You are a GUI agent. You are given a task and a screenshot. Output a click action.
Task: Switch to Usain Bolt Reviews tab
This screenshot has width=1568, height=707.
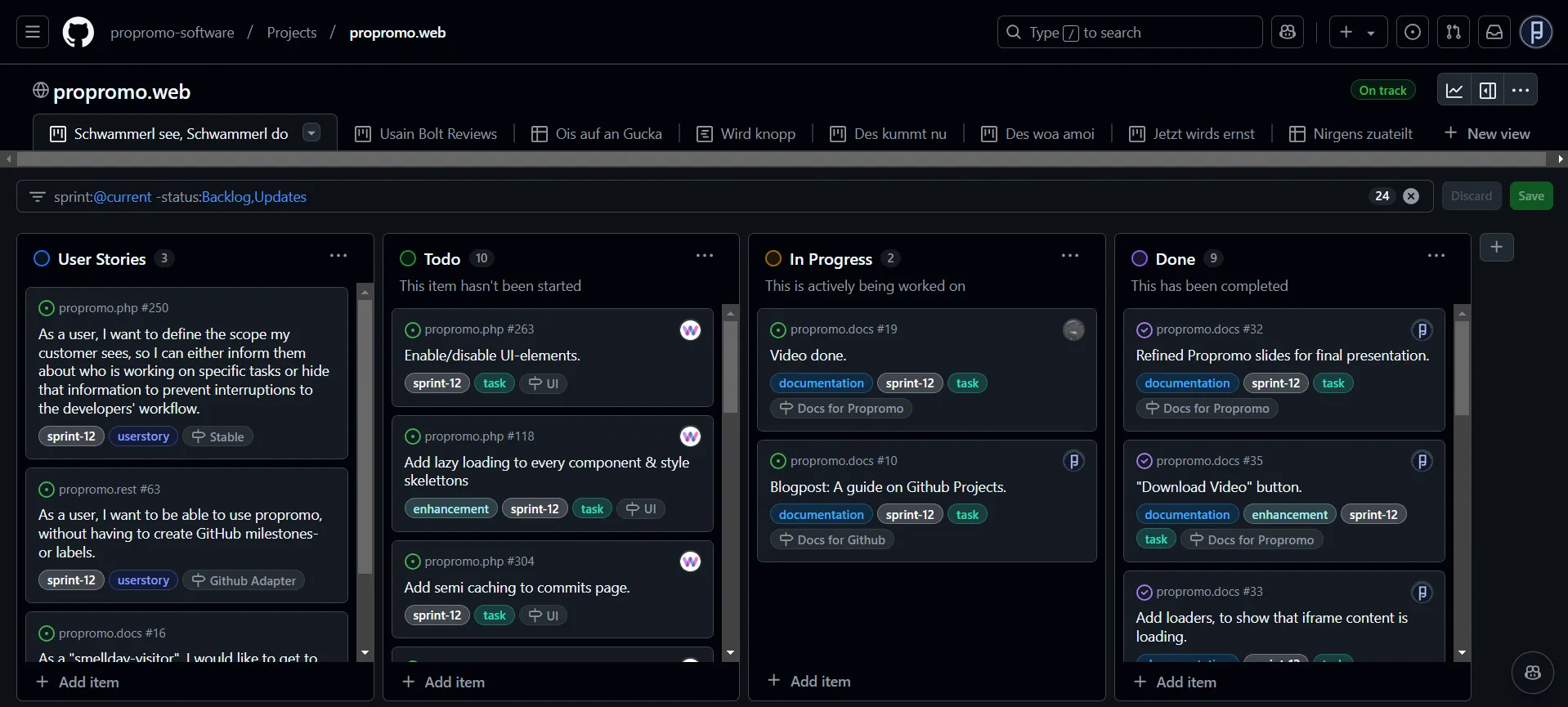[x=426, y=133]
